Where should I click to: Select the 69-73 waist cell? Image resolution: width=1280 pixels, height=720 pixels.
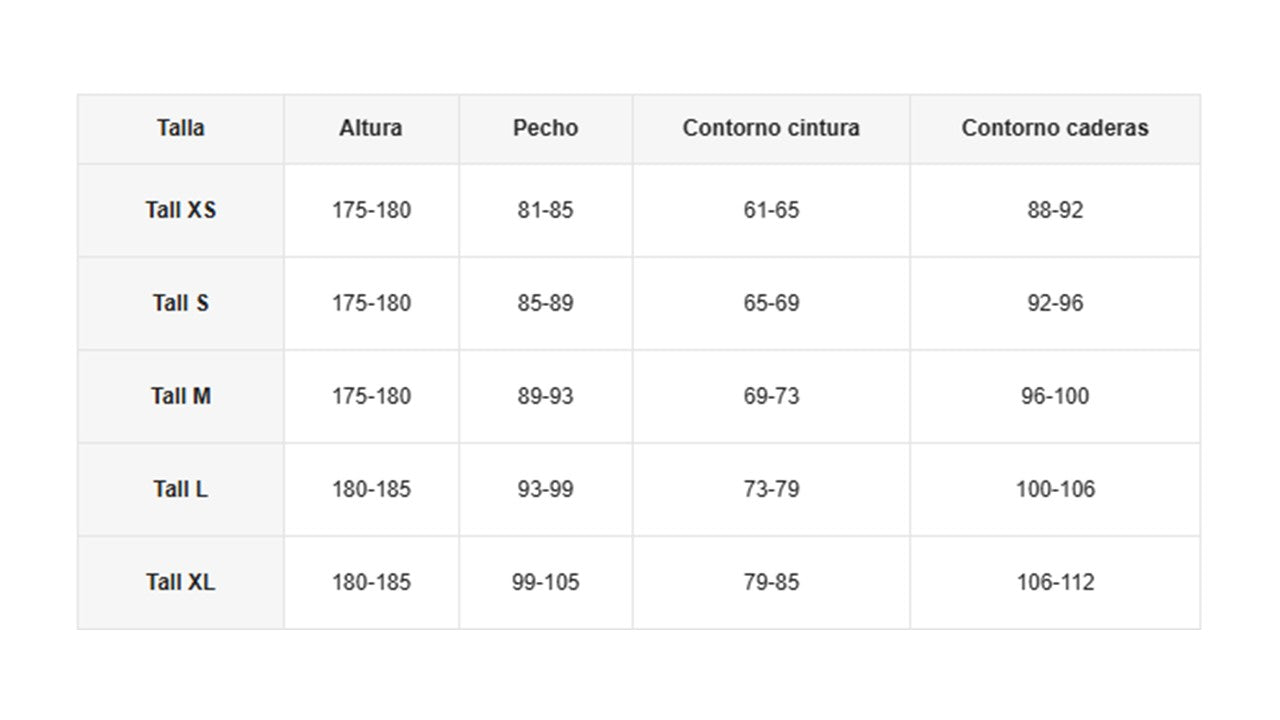point(771,396)
